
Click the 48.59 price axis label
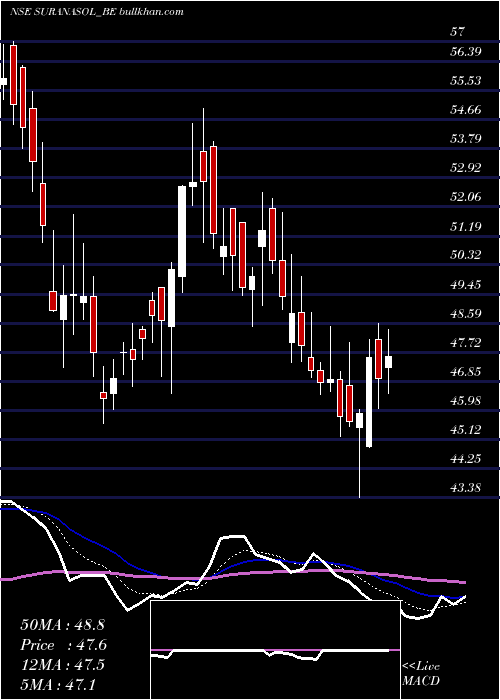tap(466, 313)
